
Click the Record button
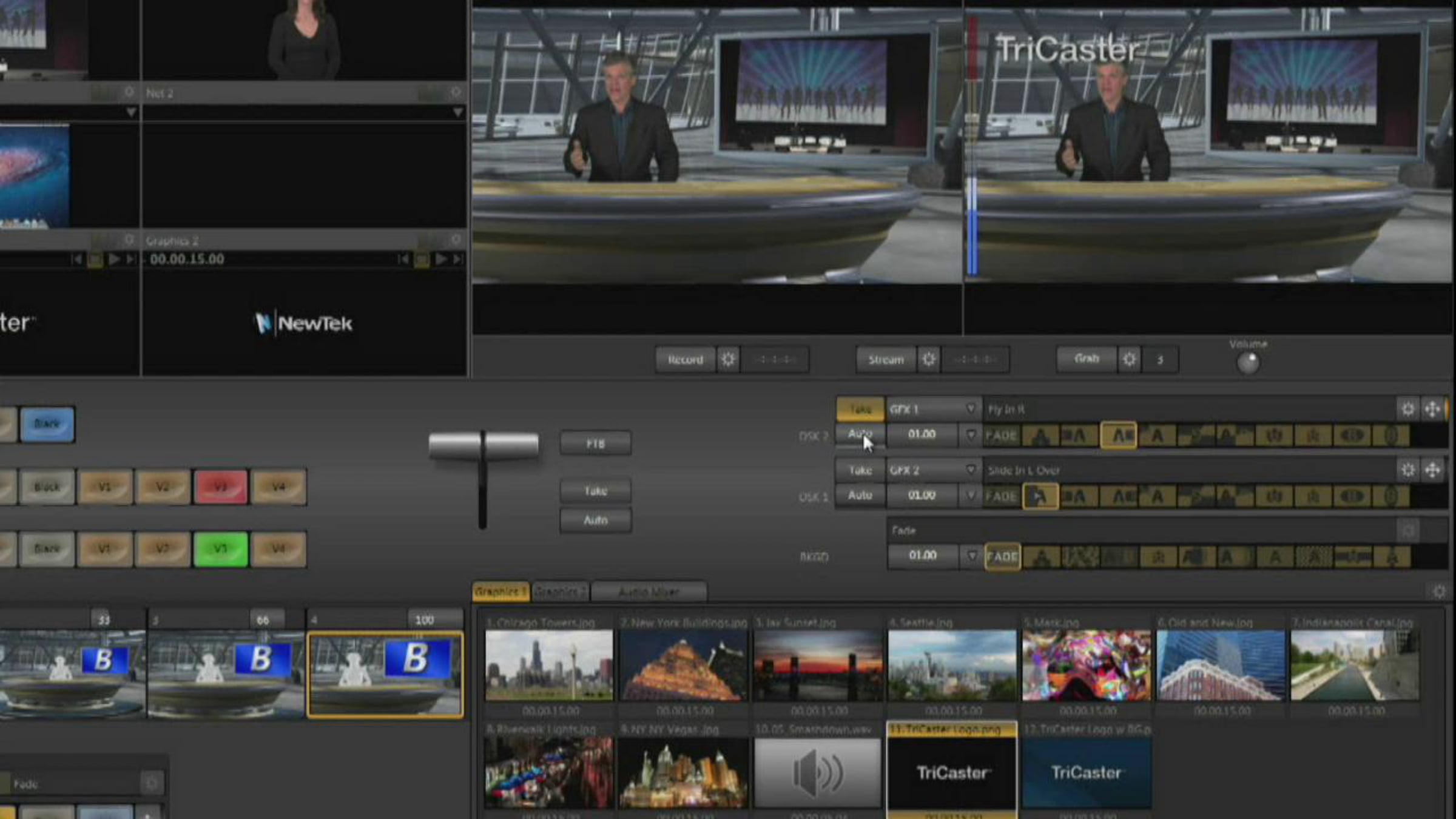pos(686,360)
